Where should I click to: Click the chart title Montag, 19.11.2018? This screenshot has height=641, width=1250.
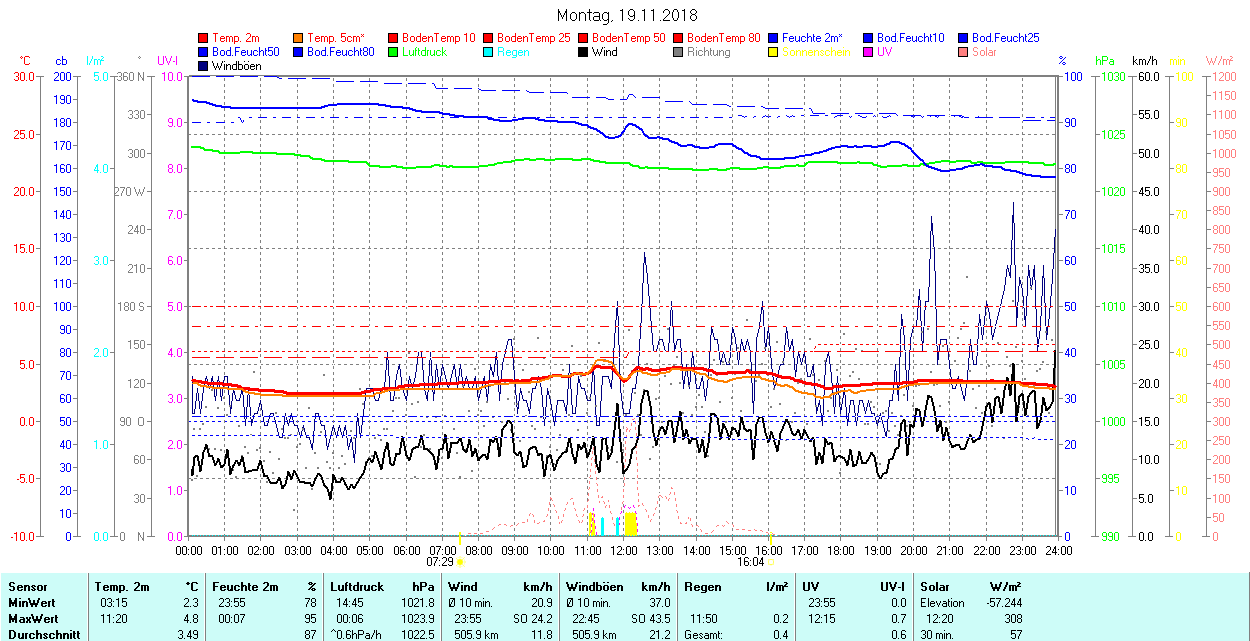[x=627, y=15]
